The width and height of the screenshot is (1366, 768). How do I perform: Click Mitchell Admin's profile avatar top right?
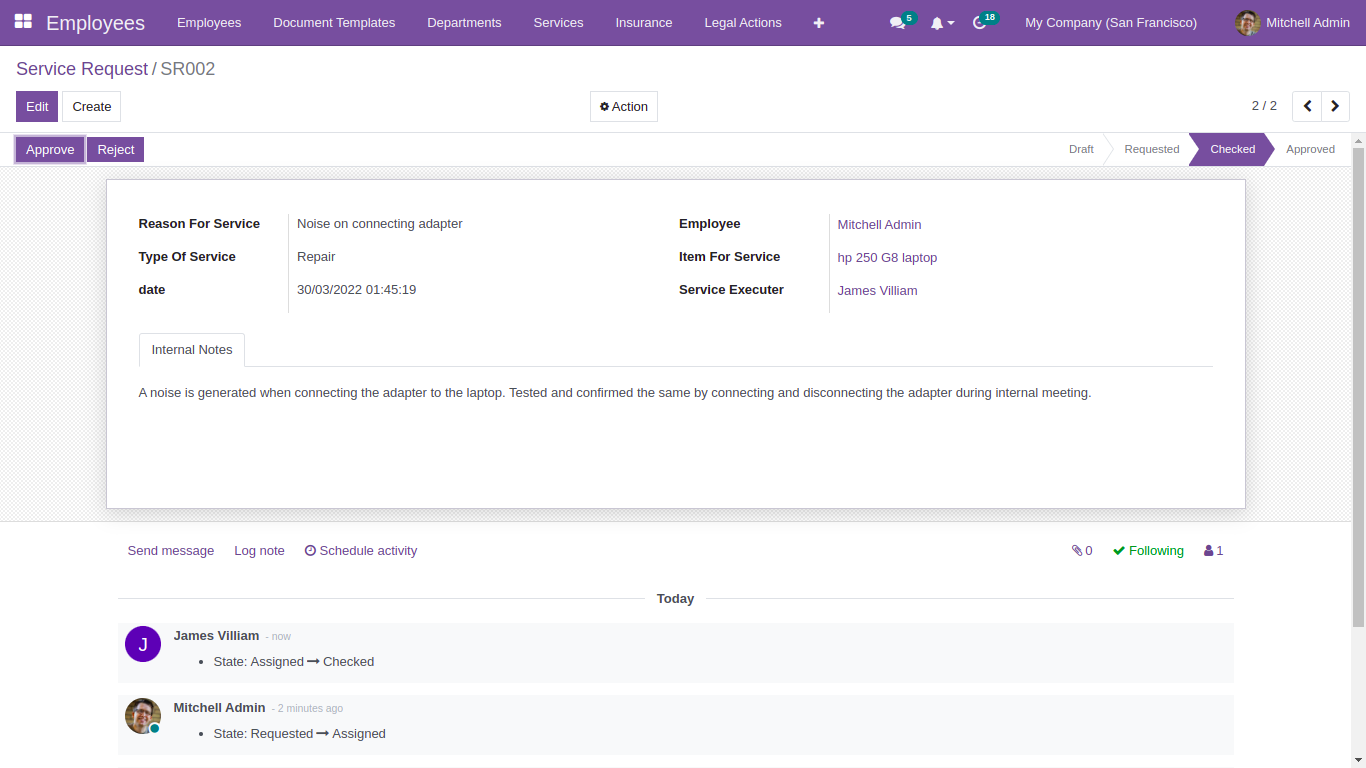1247,22
